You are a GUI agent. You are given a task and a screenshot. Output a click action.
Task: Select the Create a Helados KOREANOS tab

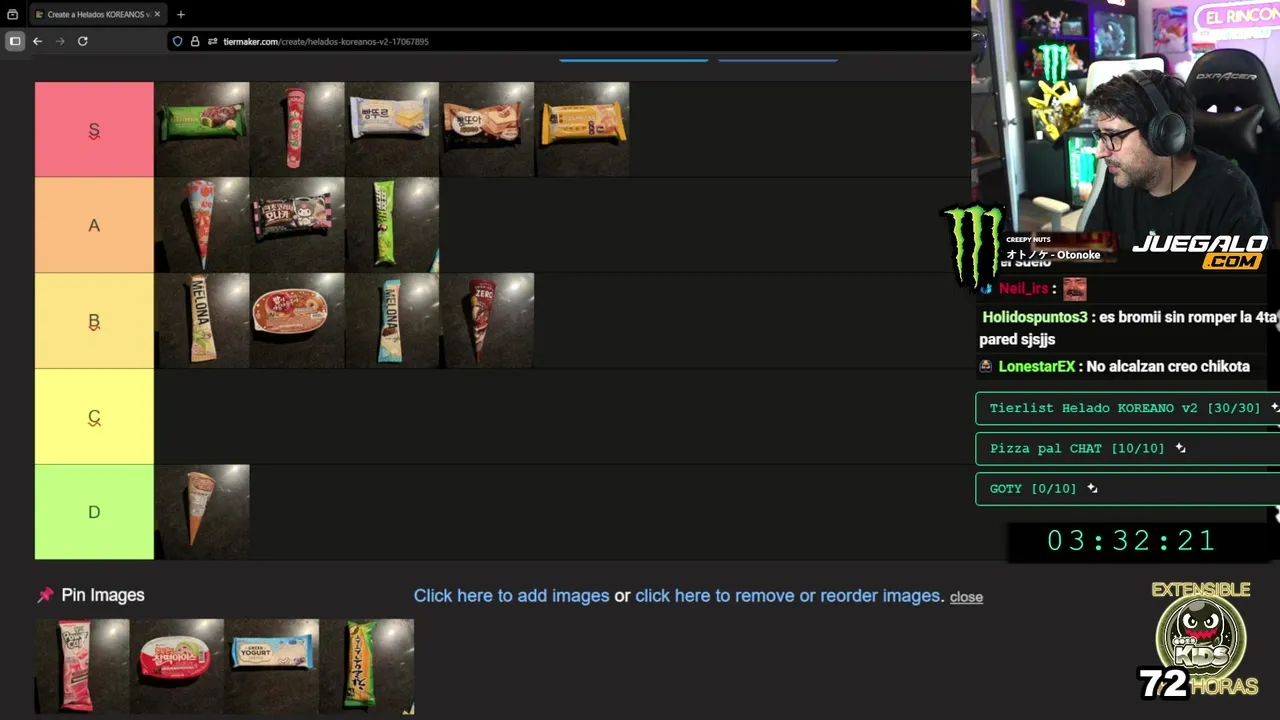tap(97, 14)
